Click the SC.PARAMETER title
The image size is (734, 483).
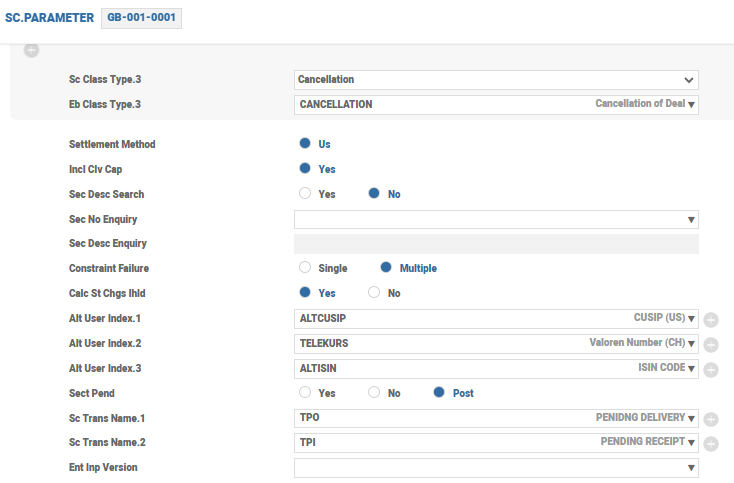pyautogui.click(x=49, y=18)
